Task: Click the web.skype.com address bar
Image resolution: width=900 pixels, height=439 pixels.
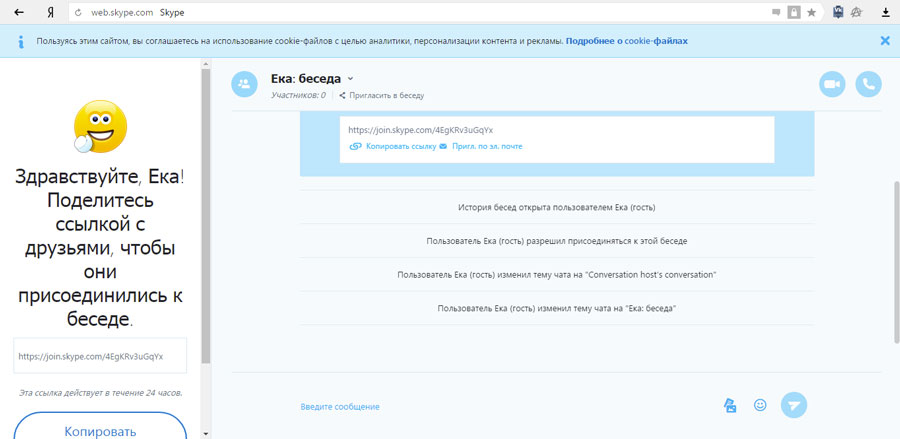Action: pos(419,13)
